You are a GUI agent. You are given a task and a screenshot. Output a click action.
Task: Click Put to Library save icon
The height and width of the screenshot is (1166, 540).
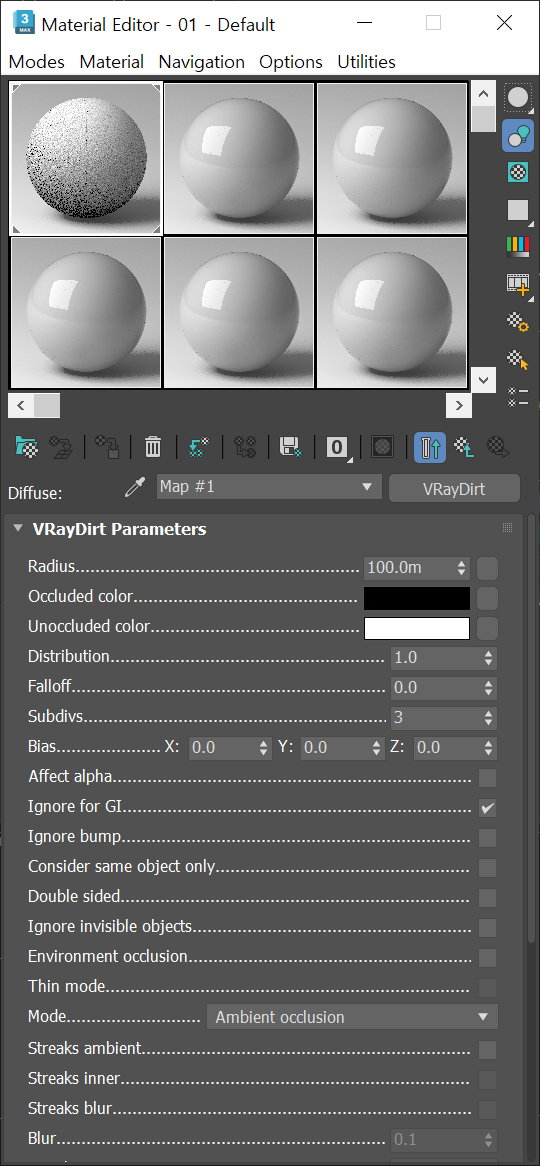click(x=291, y=447)
